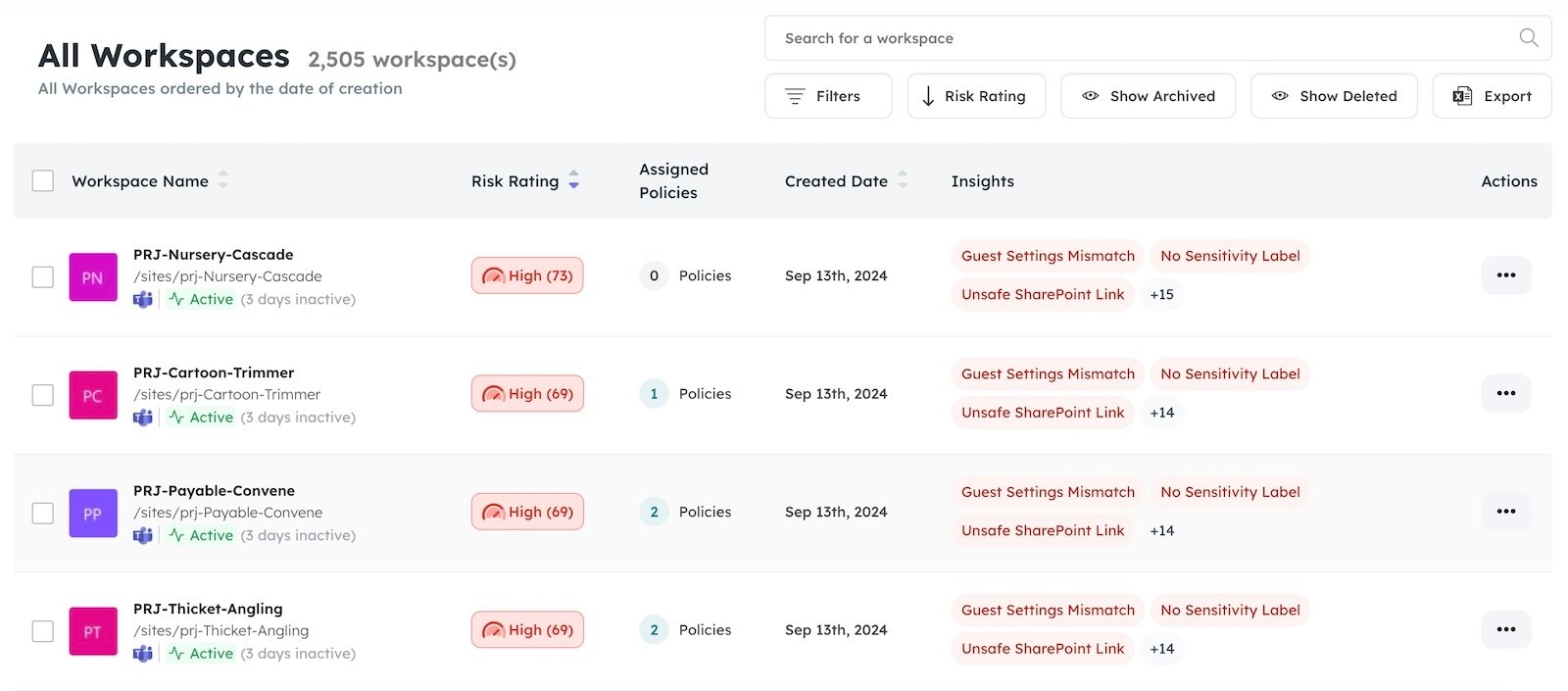This screenshot has width=1568, height=691.
Task: Click the High (69) gauge badge for PRJ-Payable-Convene
Action: click(527, 512)
